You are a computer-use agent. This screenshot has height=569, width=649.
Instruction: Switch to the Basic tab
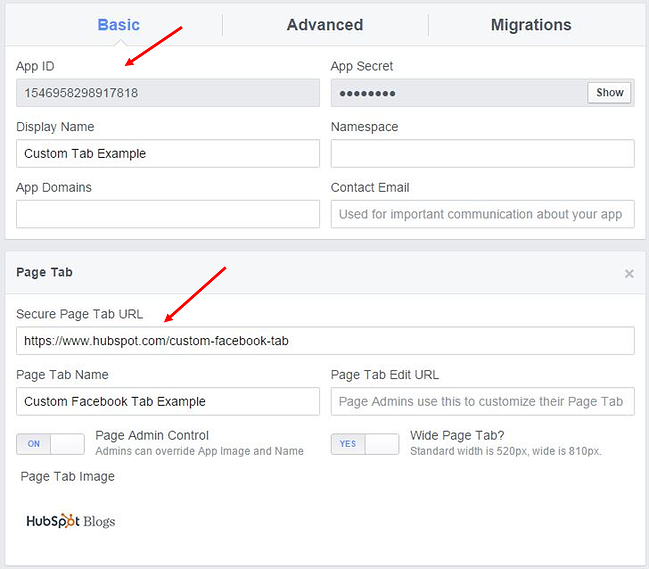(118, 25)
